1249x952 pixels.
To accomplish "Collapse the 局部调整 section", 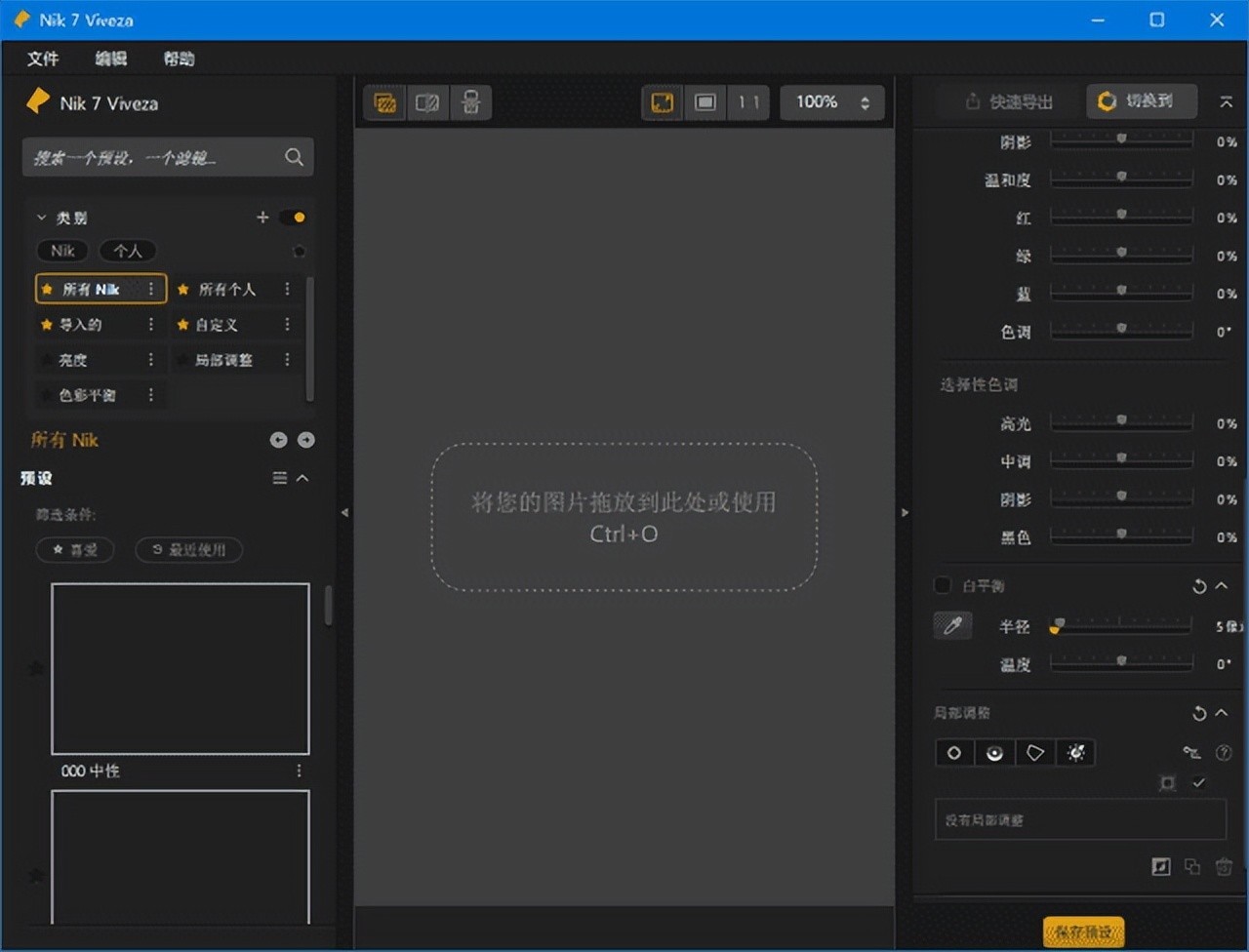I will (1221, 713).
